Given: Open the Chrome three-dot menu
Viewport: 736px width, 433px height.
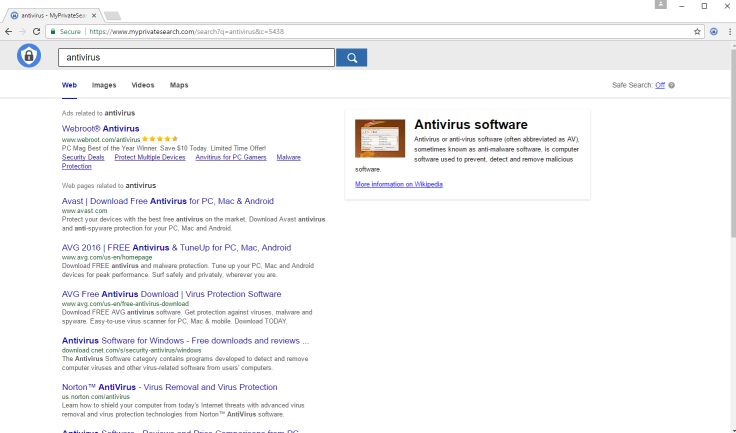Looking at the screenshot, I should point(729,31).
